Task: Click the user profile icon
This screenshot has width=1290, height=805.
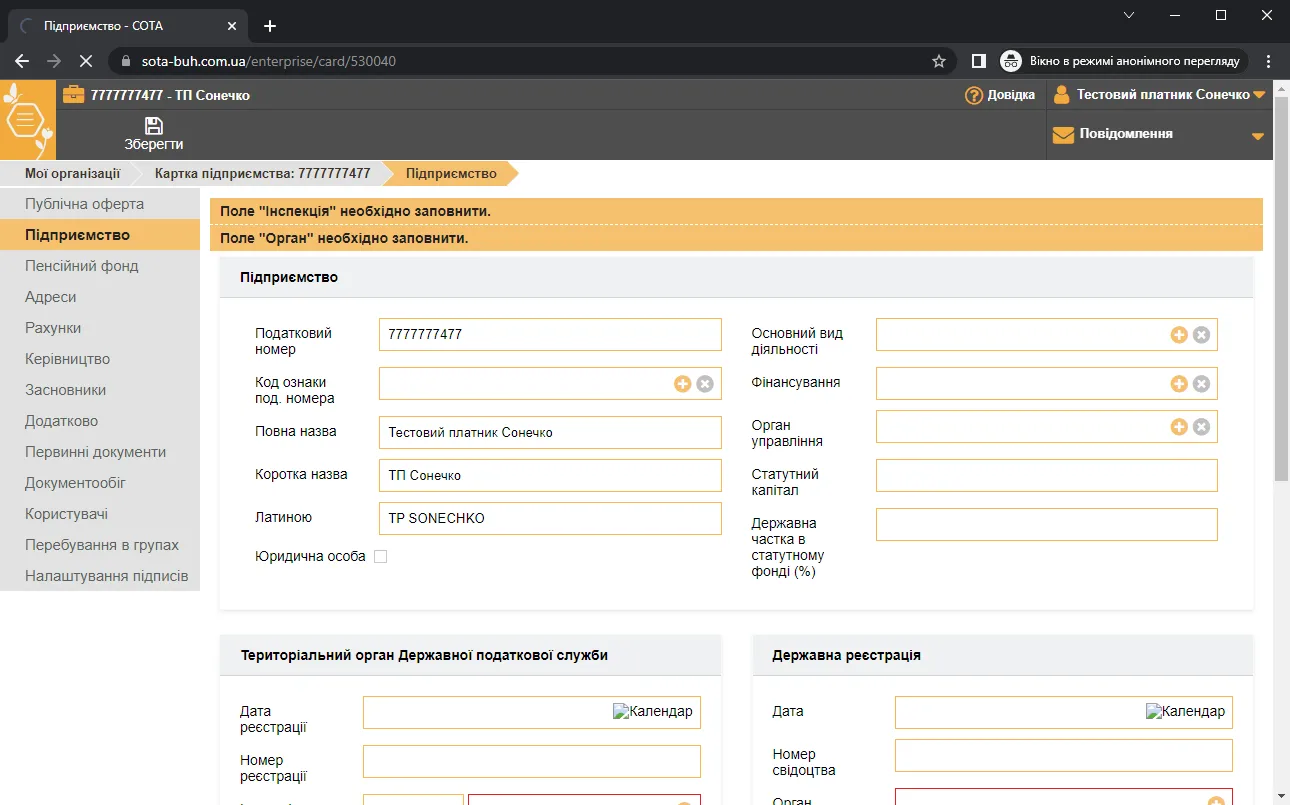Action: click(x=1062, y=94)
